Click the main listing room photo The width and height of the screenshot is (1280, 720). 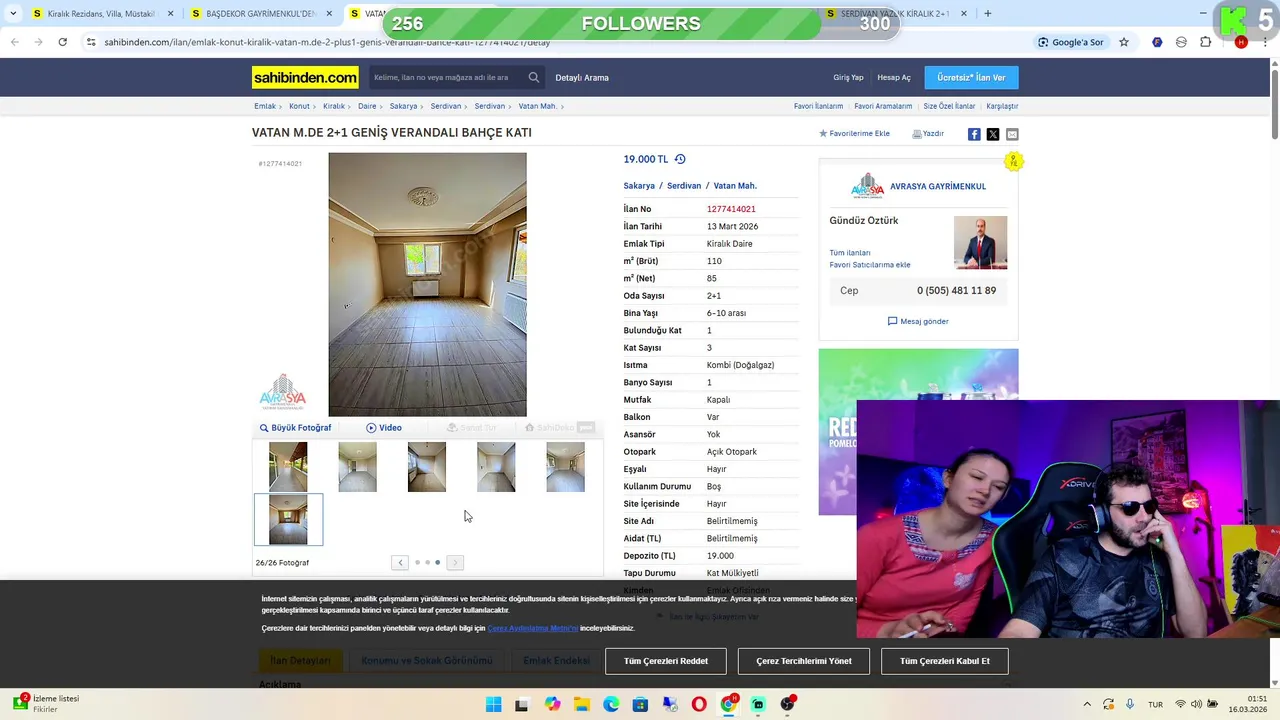[427, 284]
